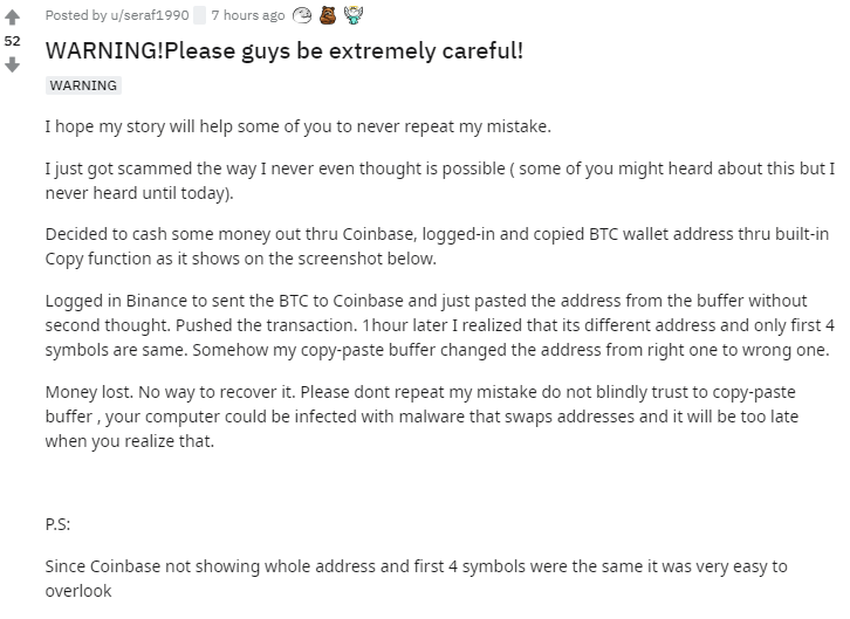Click the paragraph starting 'Logged in Binance'
Image resolution: width=850 pixels, height=619 pixels.
[440, 325]
